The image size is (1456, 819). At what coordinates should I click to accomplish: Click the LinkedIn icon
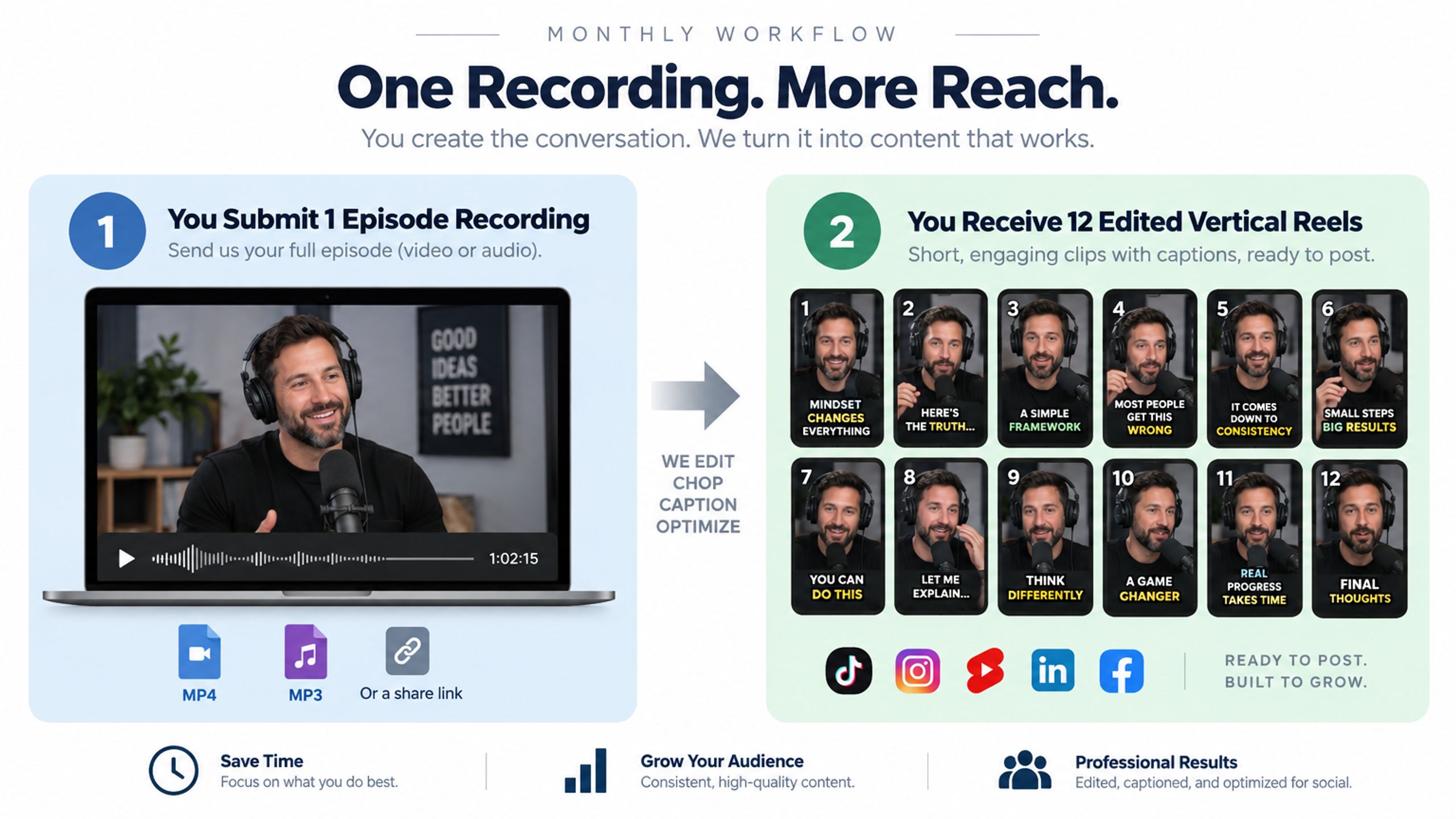coord(1053,671)
